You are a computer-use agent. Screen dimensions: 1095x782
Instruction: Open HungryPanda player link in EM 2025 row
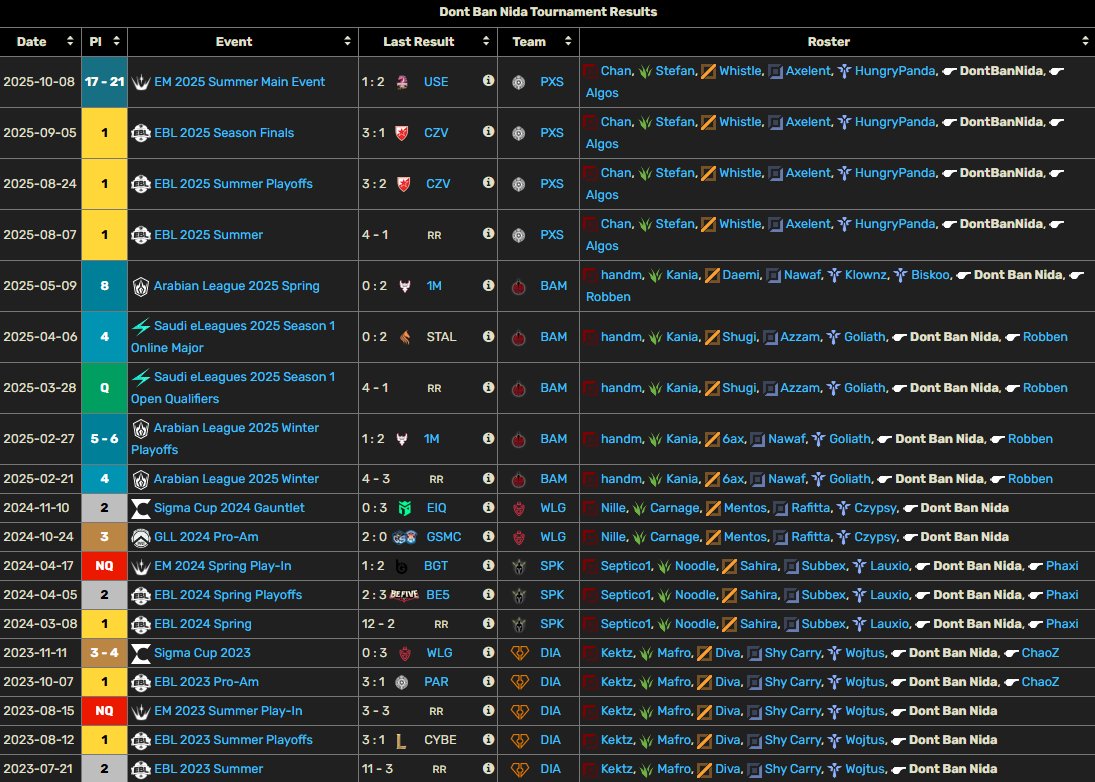[x=895, y=71]
